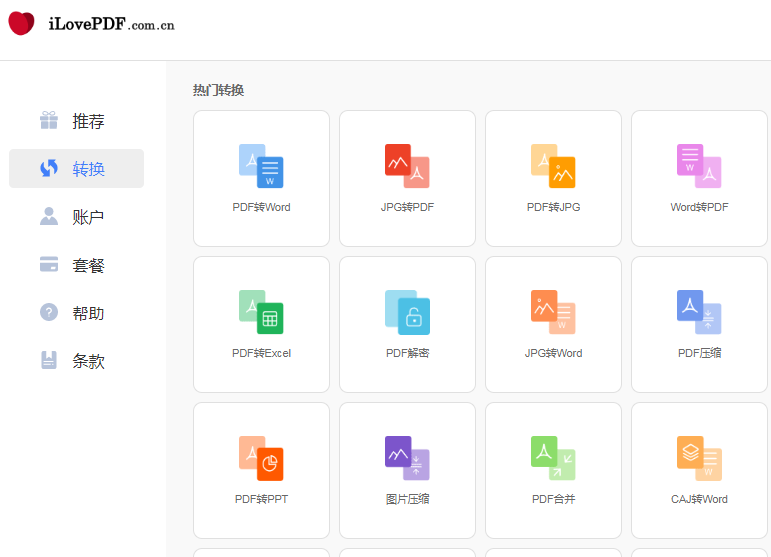This screenshot has height=557, width=771.
Task: Open the PDF转Word tool label
Action: coord(261,207)
